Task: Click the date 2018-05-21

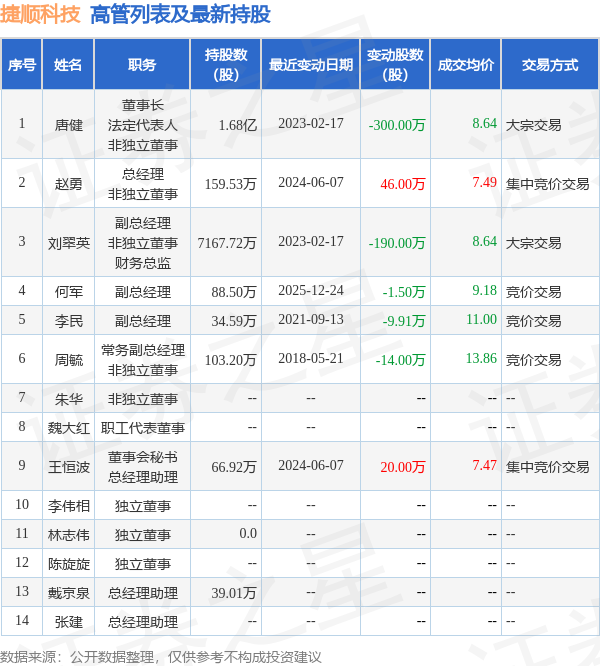Action: (311, 358)
